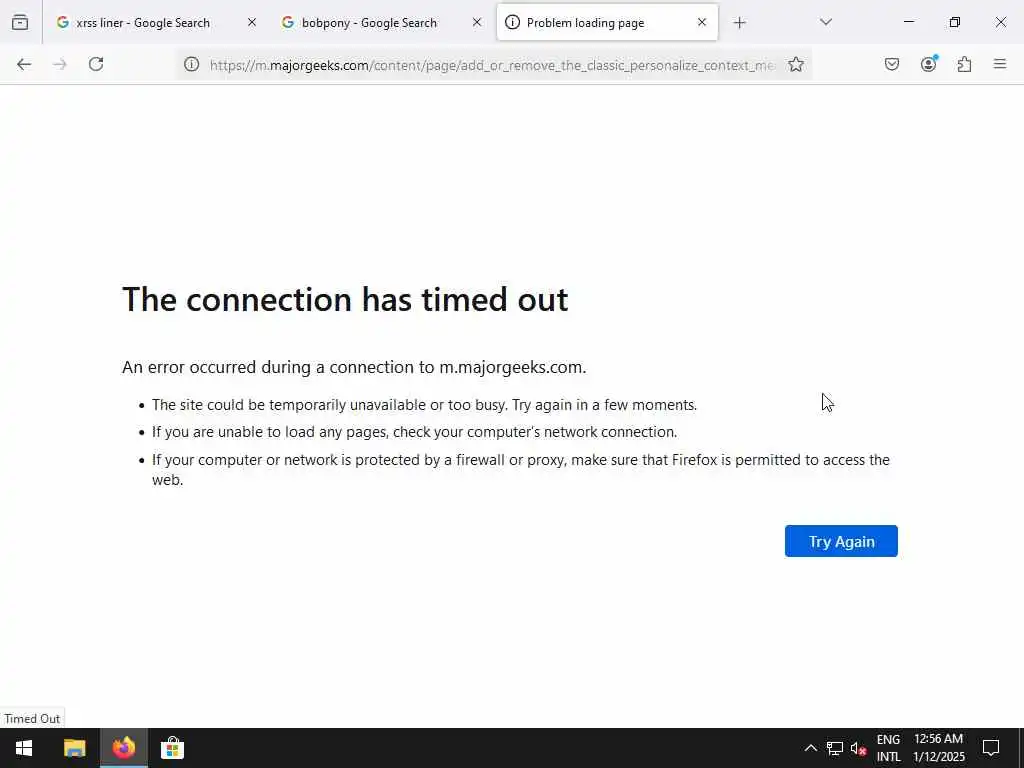This screenshot has height=768, width=1024.
Task: Open File Explorer from the taskbar
Action: (74, 748)
